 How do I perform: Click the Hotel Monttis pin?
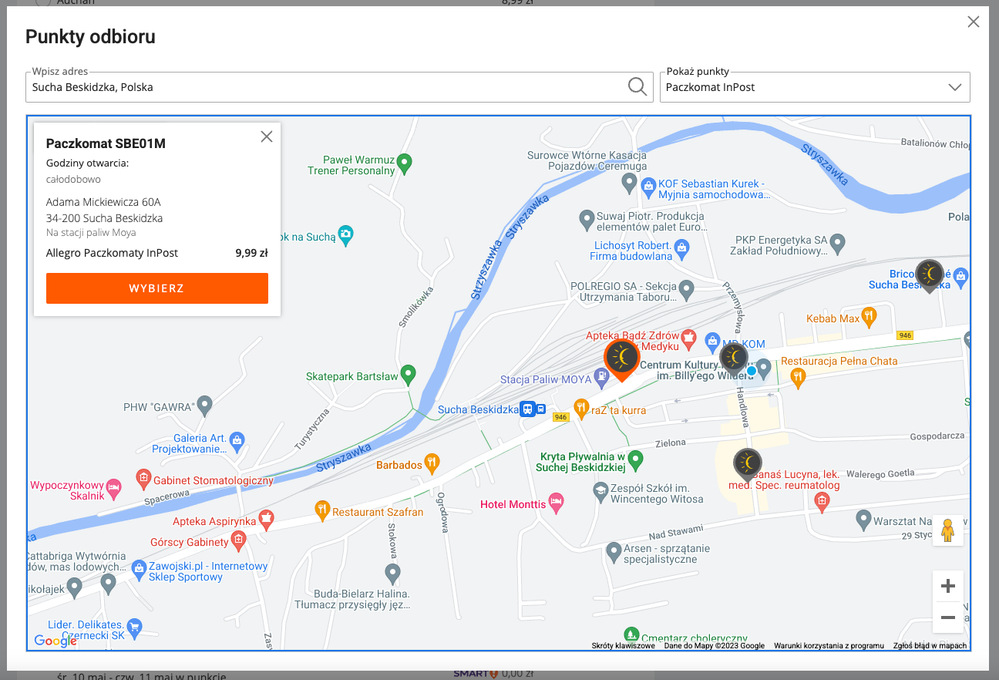[556, 503]
